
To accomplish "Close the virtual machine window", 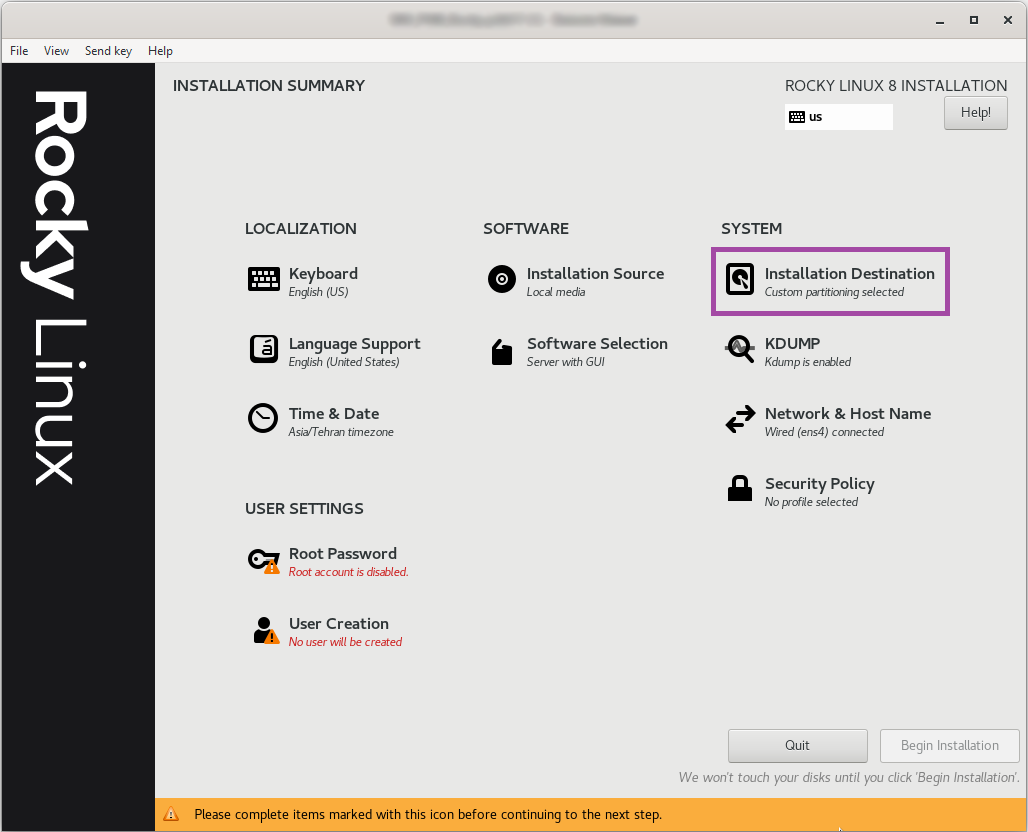I will 1008,20.
